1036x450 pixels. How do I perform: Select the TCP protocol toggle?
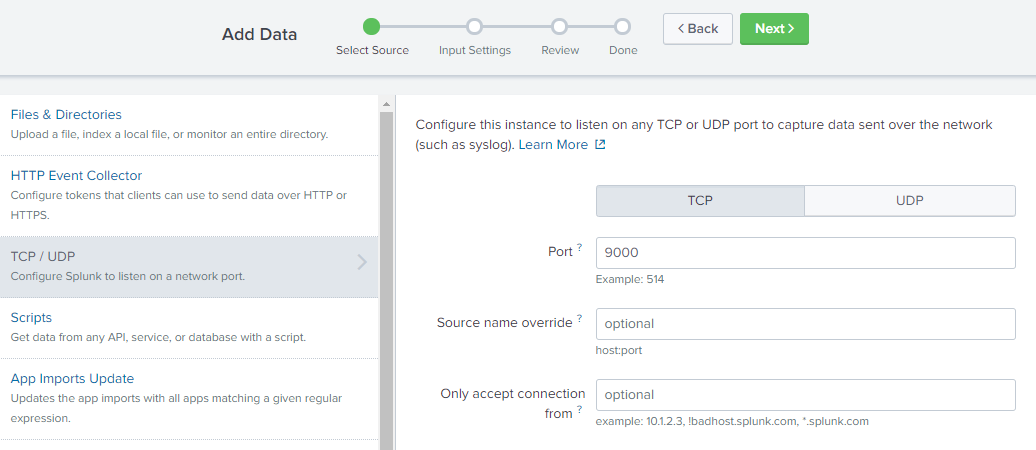point(700,200)
